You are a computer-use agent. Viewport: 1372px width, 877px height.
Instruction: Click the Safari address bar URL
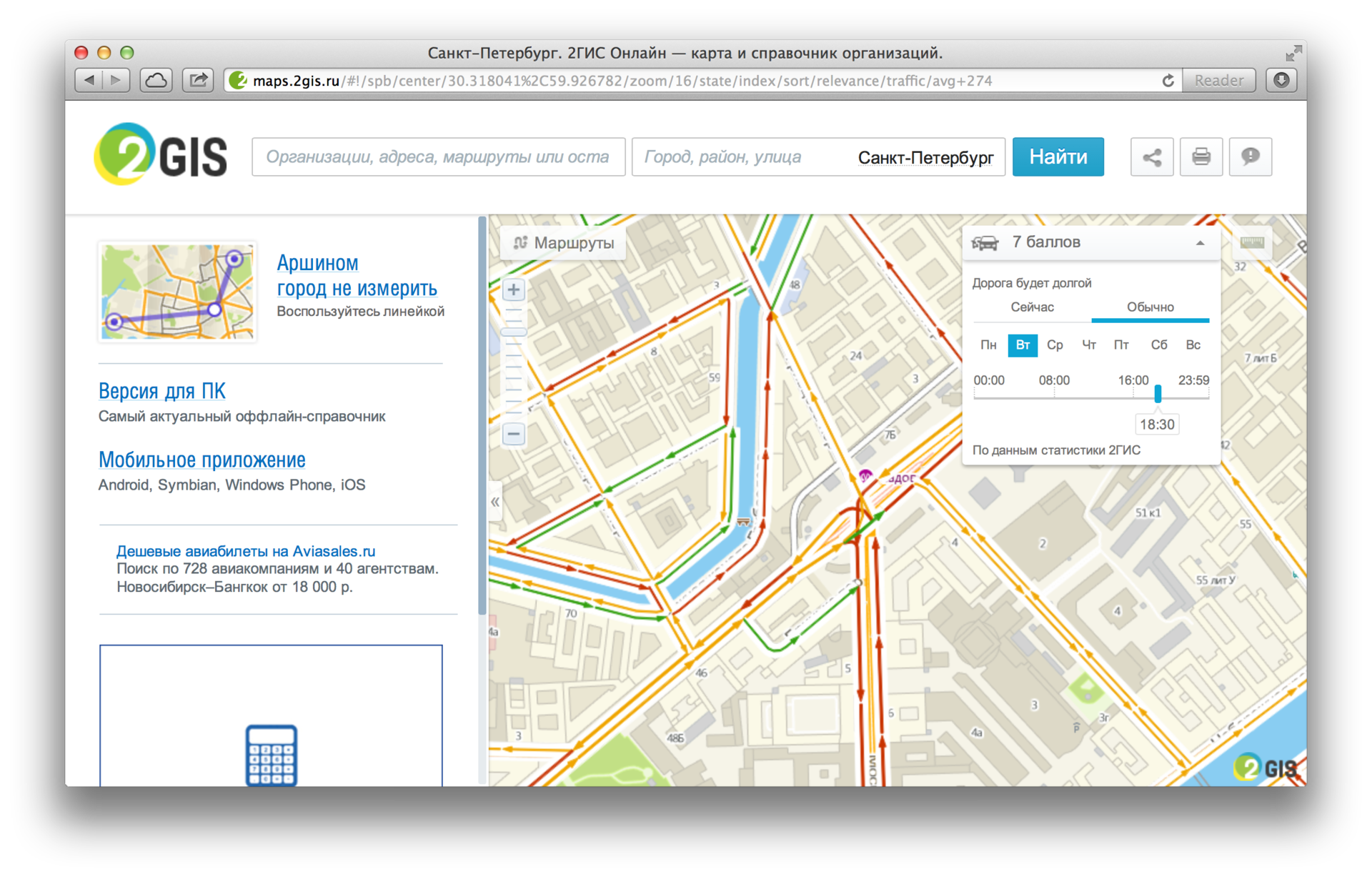(x=622, y=81)
